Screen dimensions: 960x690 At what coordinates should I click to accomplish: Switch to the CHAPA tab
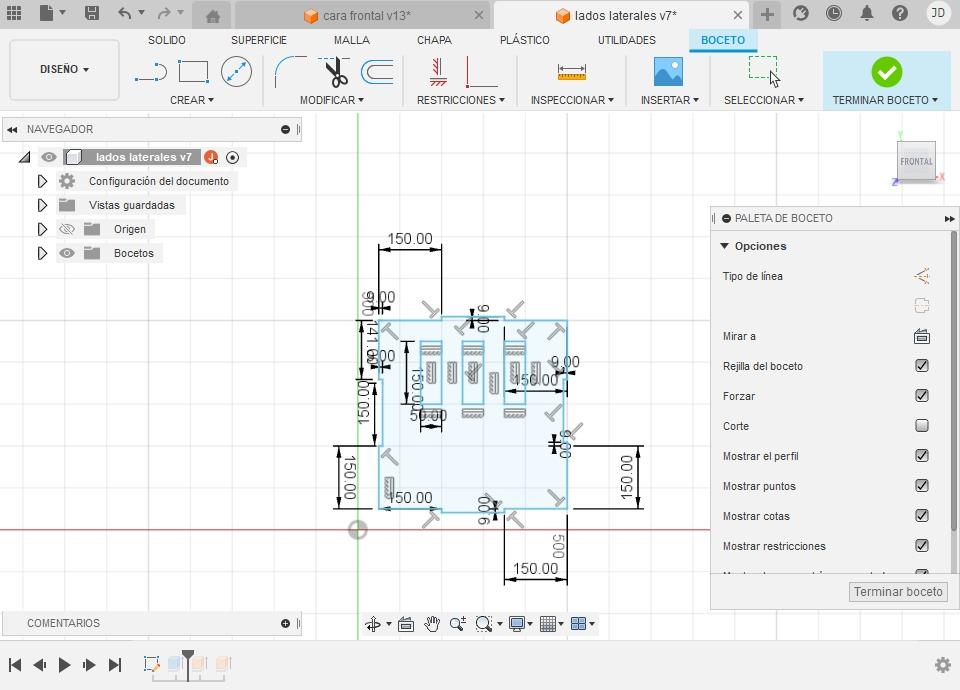pyautogui.click(x=434, y=40)
